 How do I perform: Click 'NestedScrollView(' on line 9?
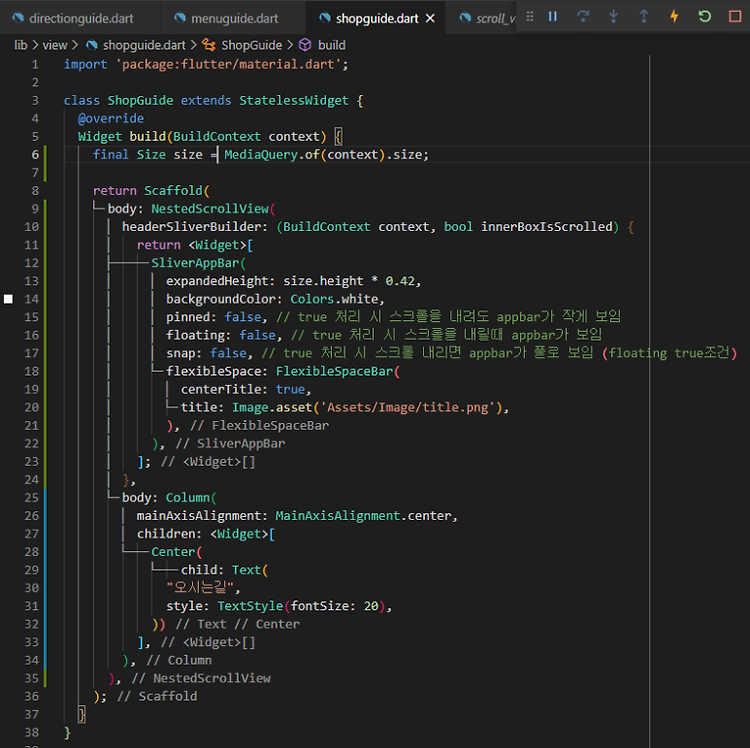pyautogui.click(x=213, y=209)
